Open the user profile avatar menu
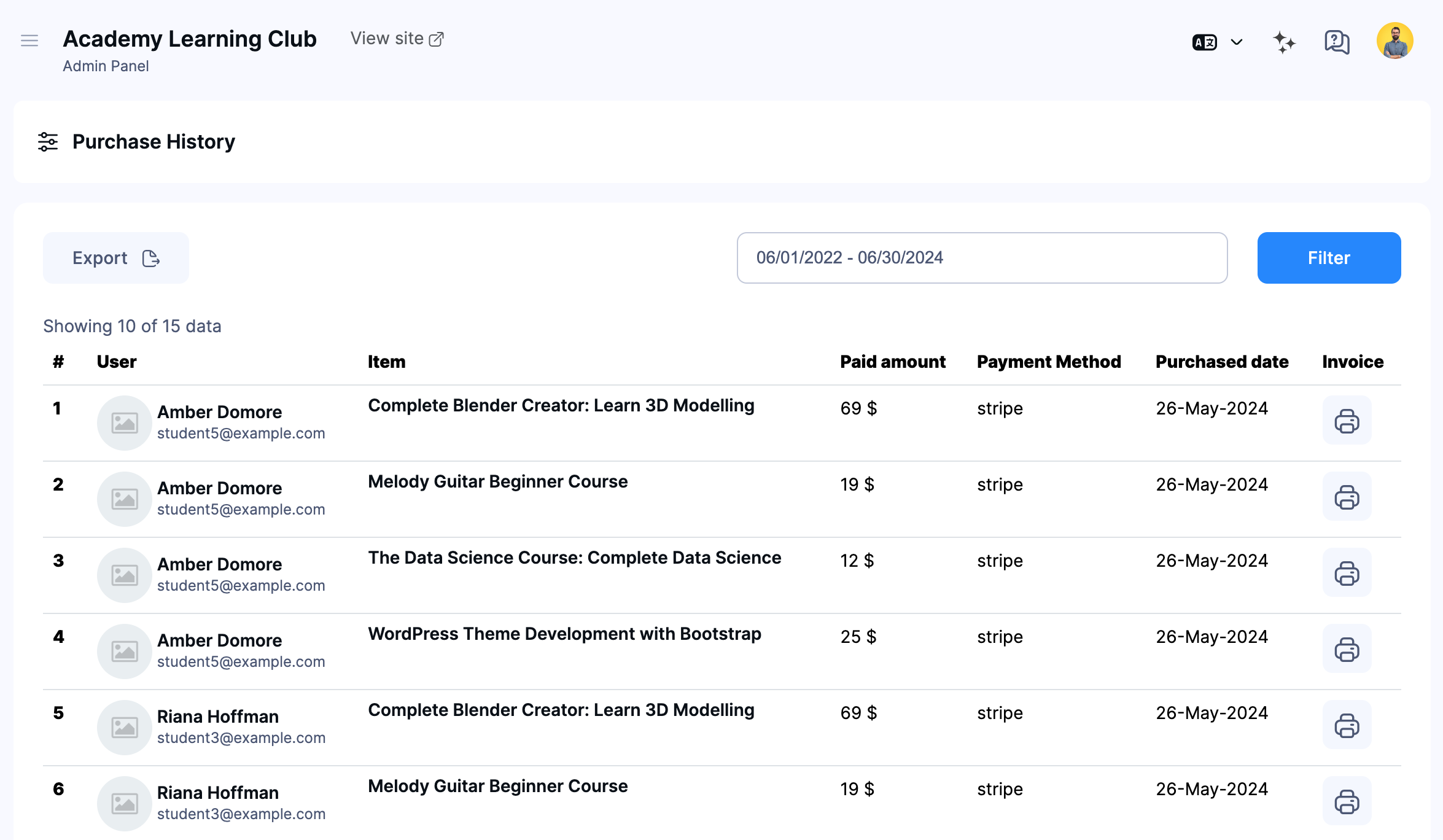The width and height of the screenshot is (1443, 840). [1394, 41]
